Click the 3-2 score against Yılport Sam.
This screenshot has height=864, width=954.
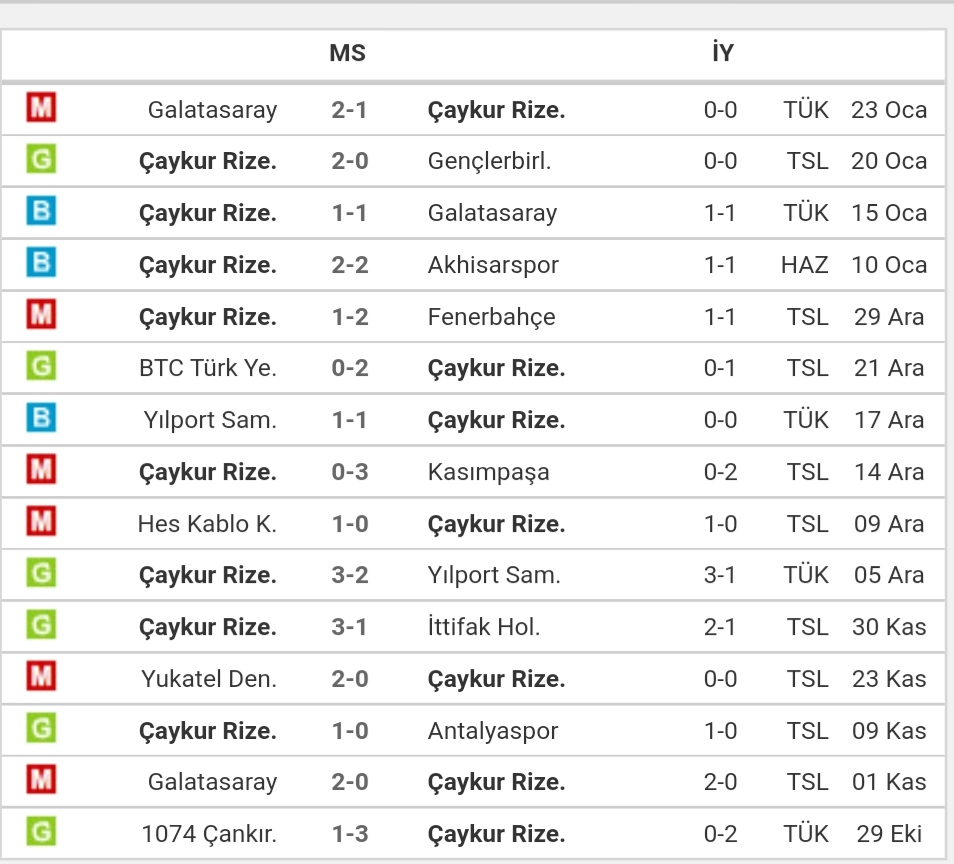tap(350, 575)
